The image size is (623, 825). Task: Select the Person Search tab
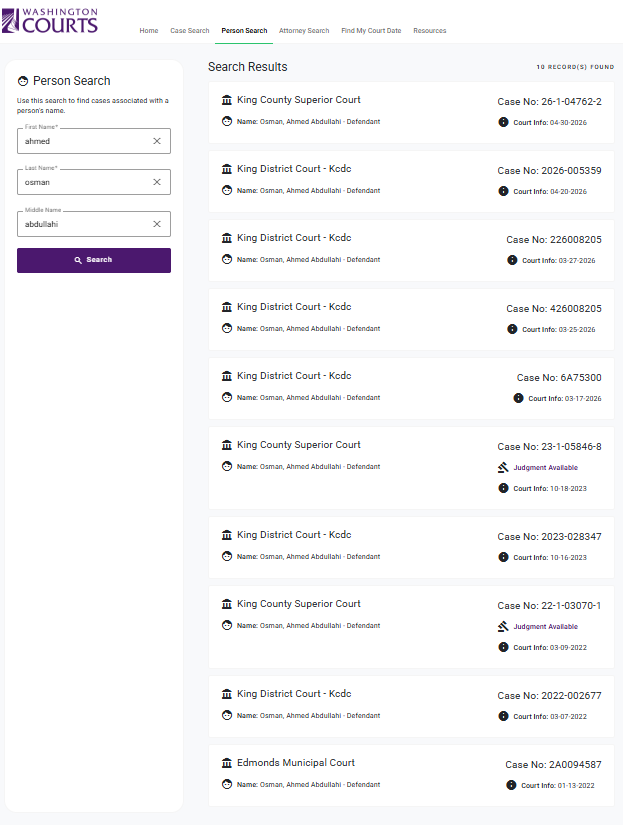point(244,31)
